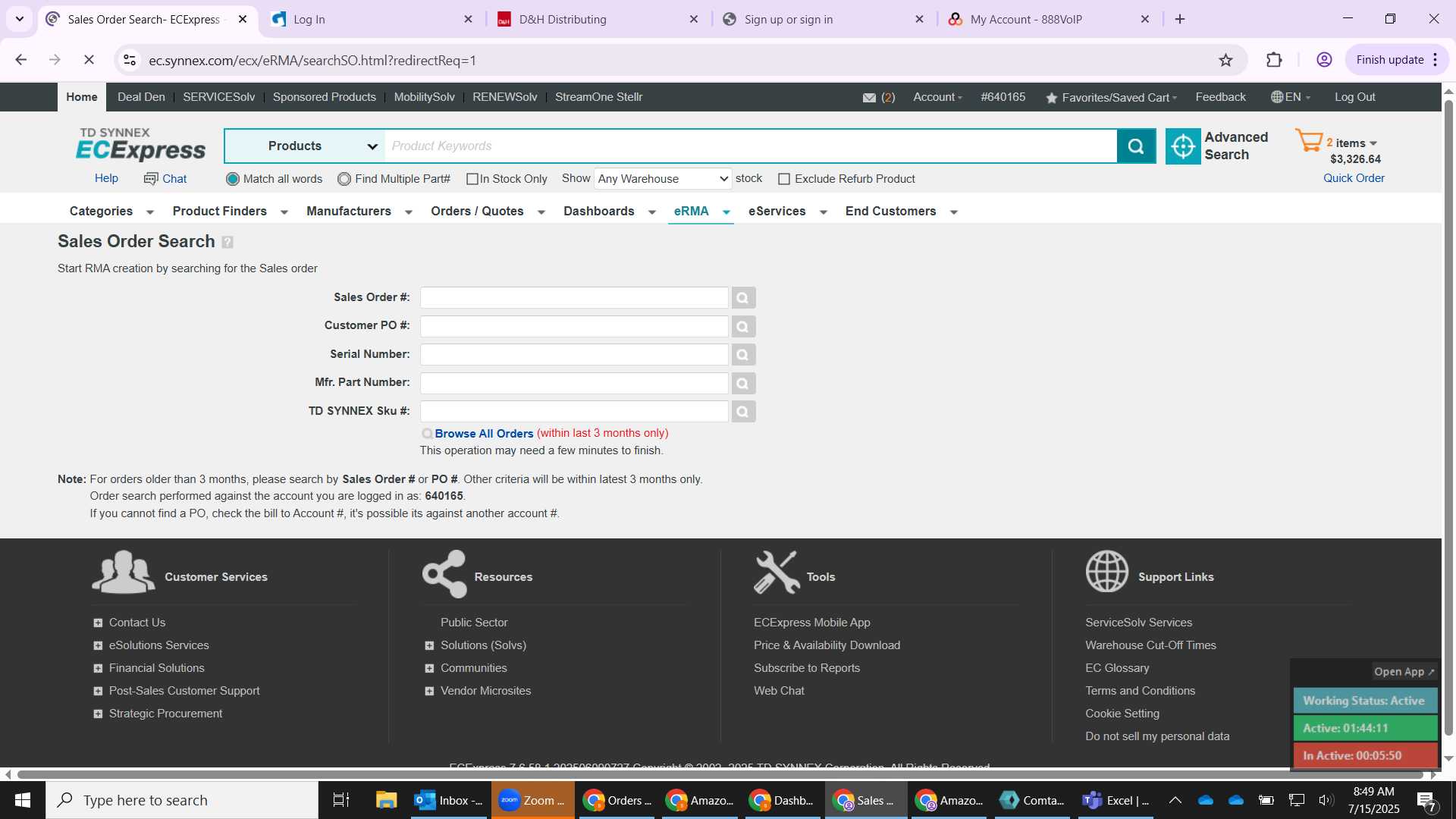Click Browse All Orders link
This screenshot has width=1456, height=819.
tap(484, 434)
